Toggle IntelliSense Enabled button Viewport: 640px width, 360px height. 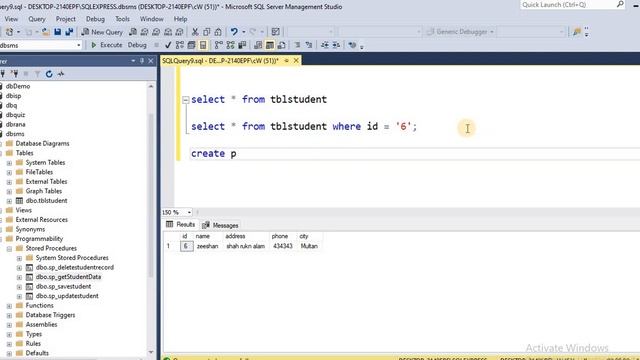[x=203, y=45]
